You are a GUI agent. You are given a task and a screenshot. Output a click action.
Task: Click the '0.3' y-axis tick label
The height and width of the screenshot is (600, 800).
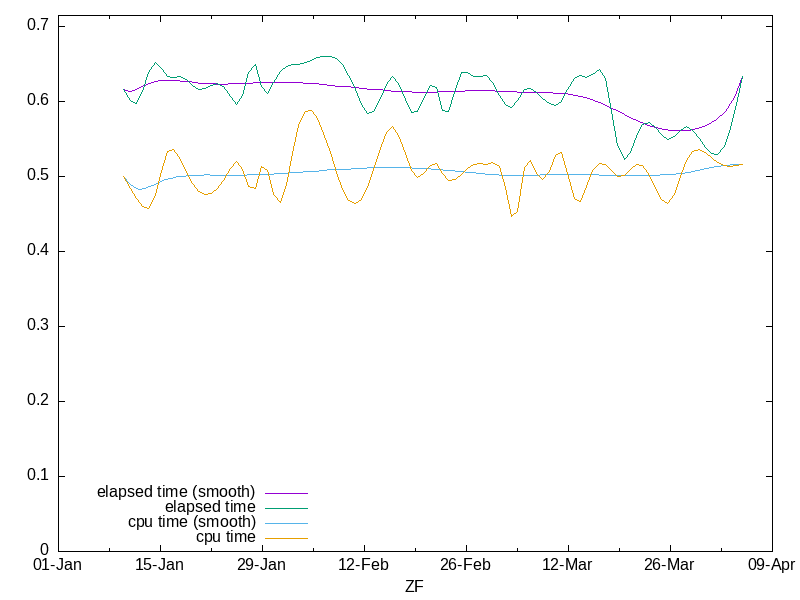point(40,326)
